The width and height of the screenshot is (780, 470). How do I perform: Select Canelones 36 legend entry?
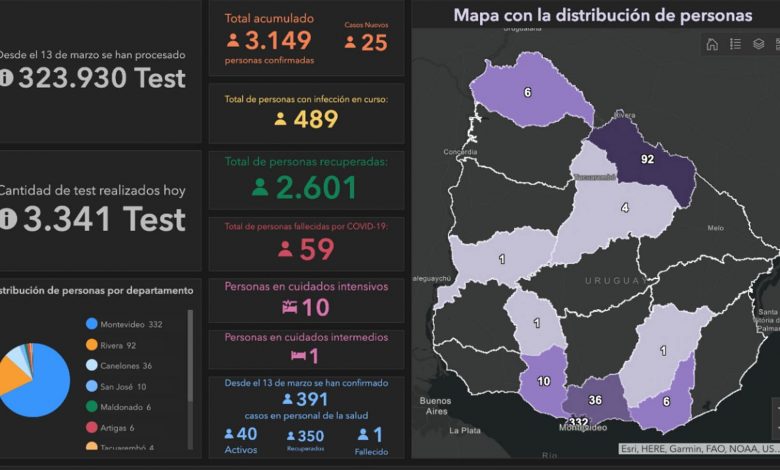coord(125,365)
